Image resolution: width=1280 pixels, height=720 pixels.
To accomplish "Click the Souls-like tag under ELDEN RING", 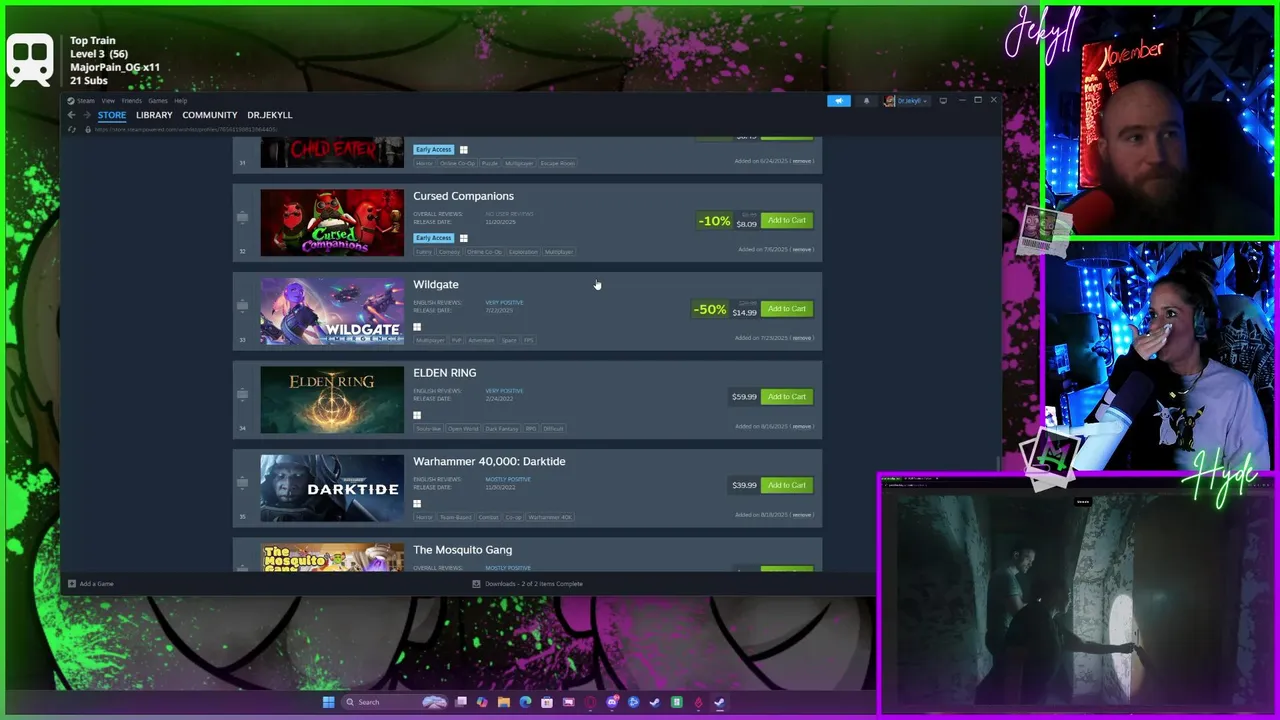I will click(x=428, y=428).
